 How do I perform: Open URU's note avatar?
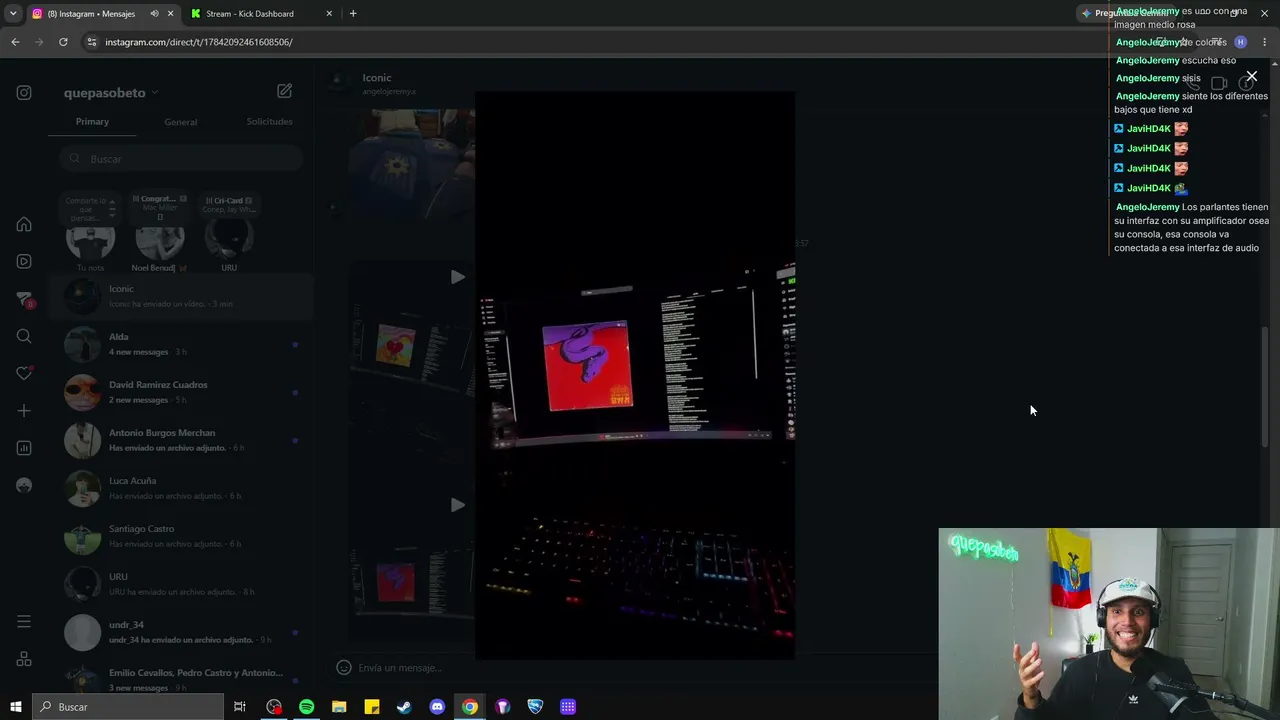click(229, 238)
